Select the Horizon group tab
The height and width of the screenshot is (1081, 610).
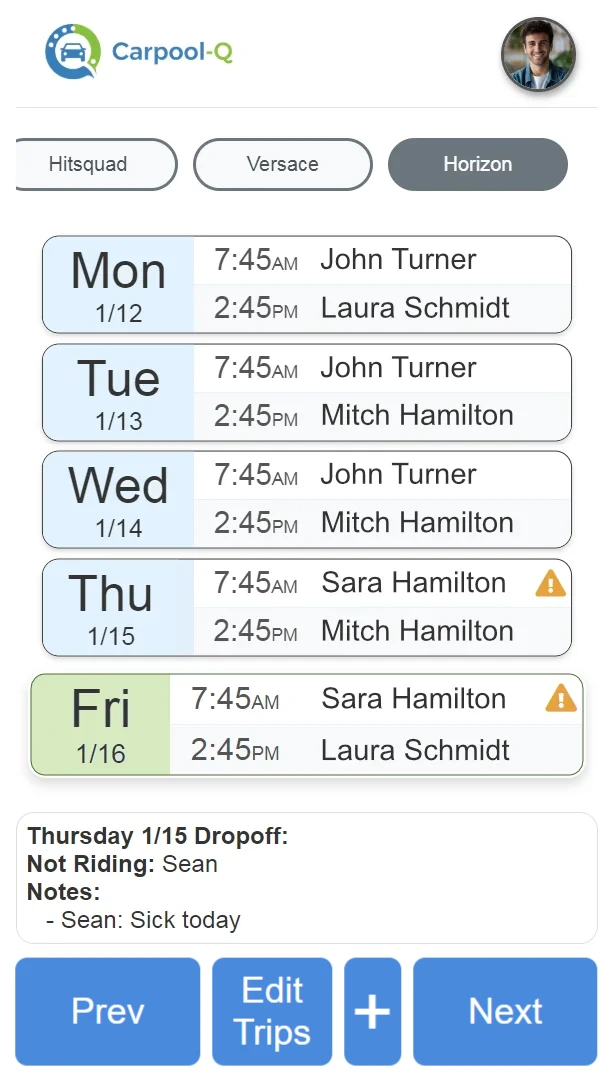coord(477,164)
